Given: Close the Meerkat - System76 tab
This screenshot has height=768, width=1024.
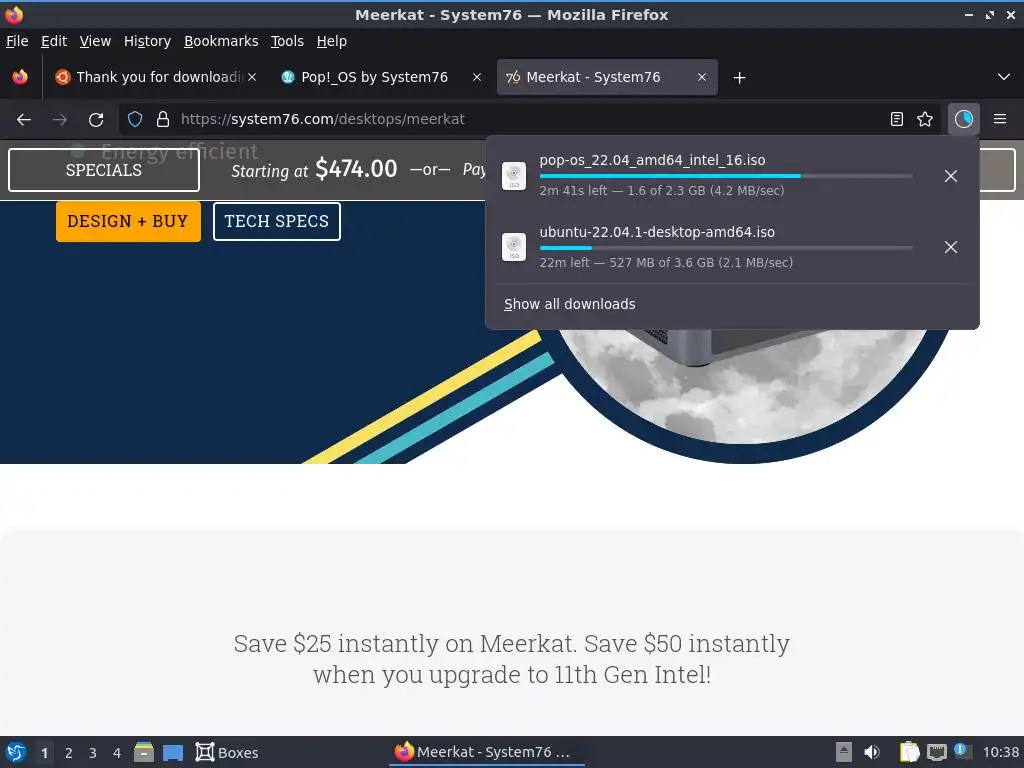Looking at the screenshot, I should [x=701, y=77].
